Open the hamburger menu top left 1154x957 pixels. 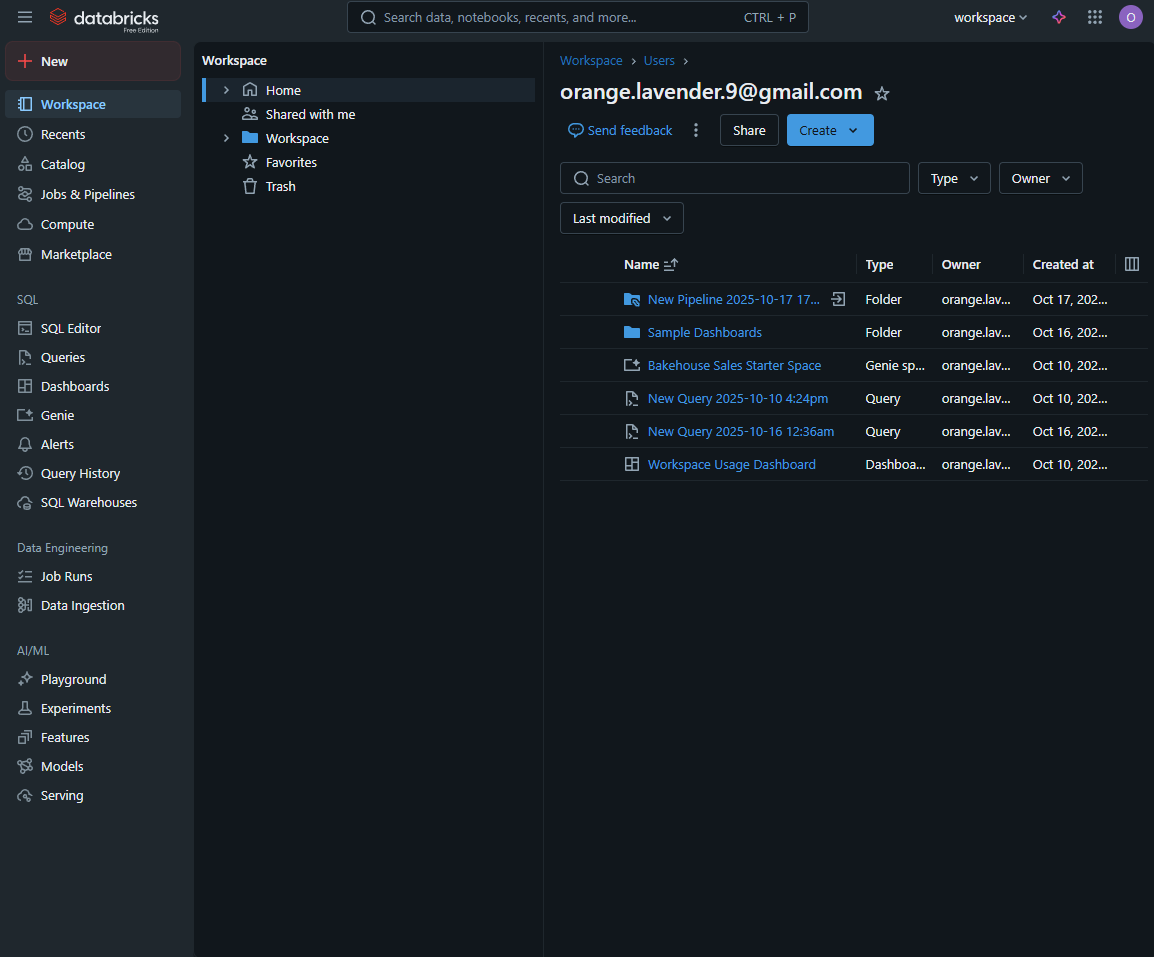[x=25, y=16]
